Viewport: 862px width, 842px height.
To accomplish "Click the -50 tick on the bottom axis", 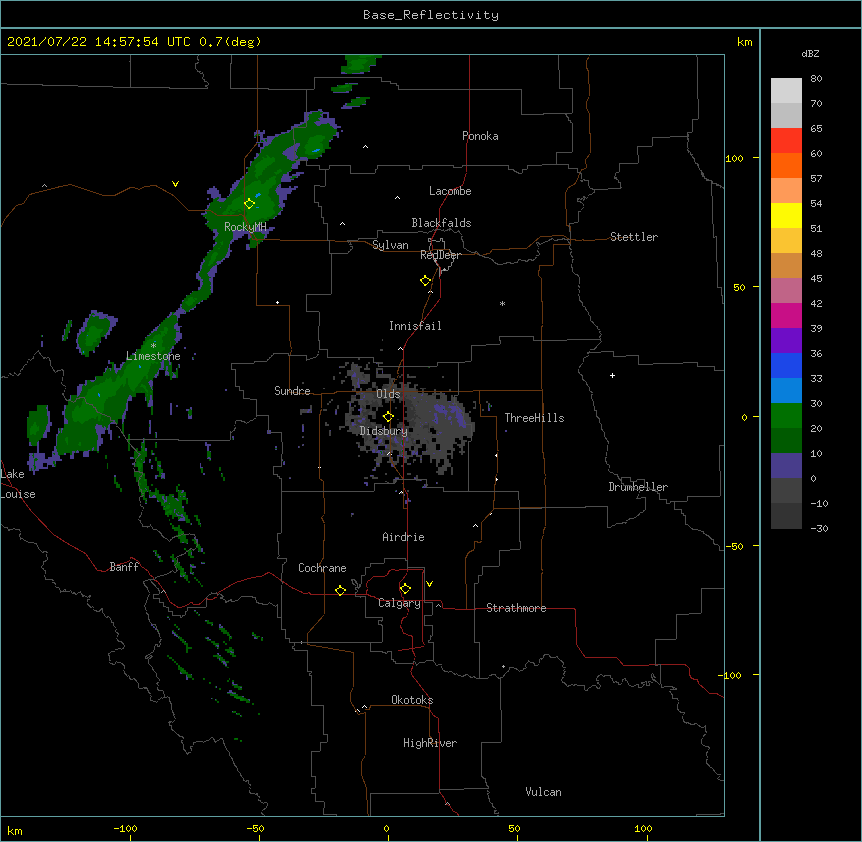I will [255, 828].
